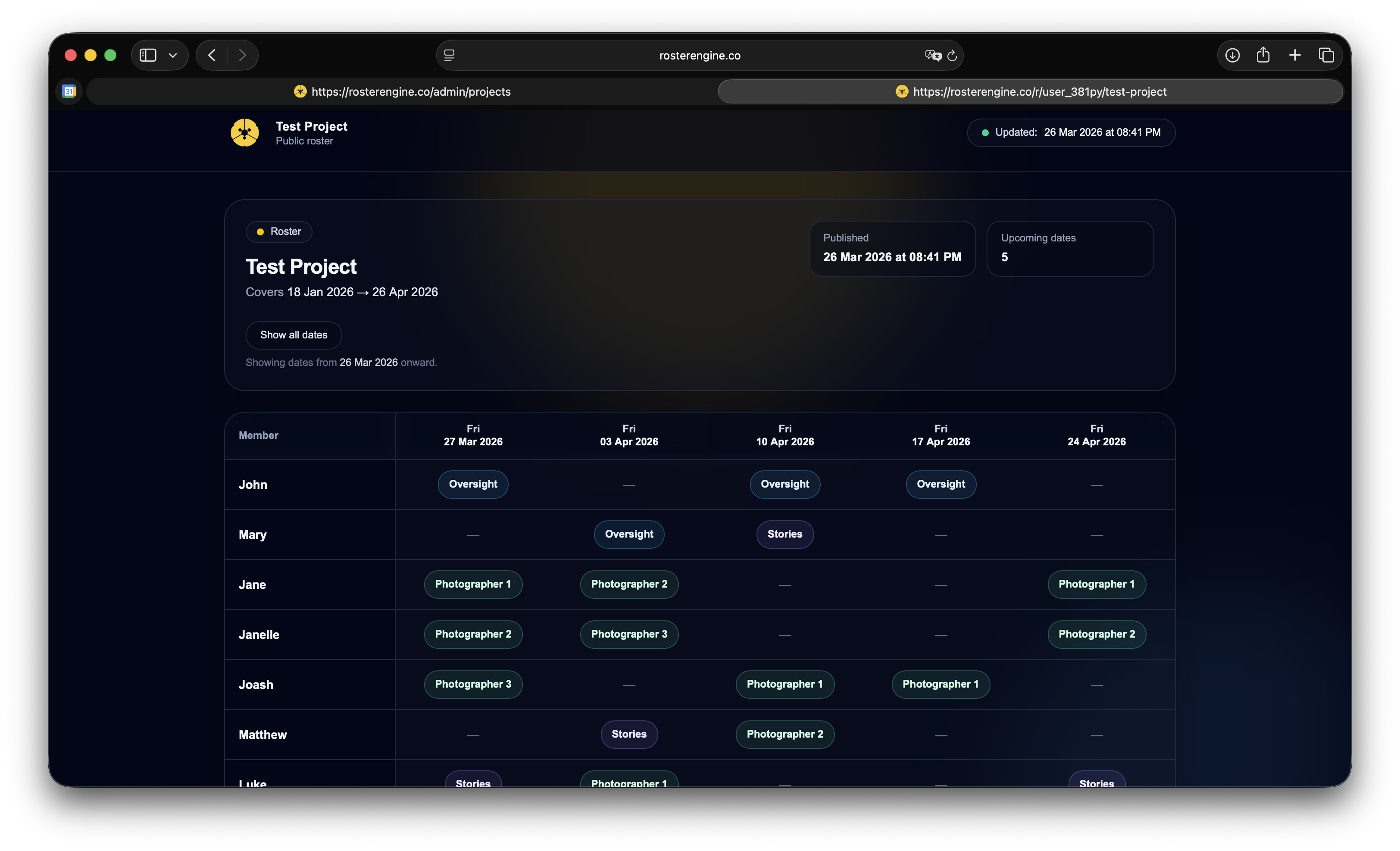Go back with the browser back arrow
This screenshot has width=1400, height=851.
[212, 55]
